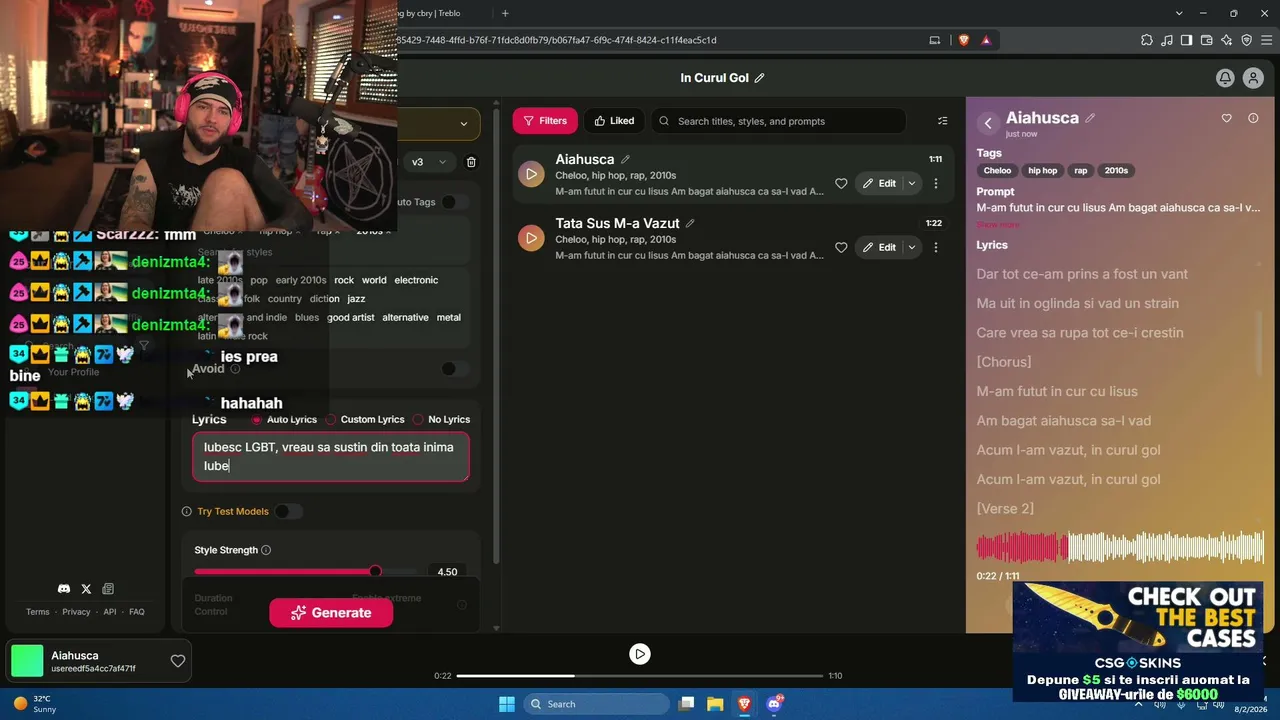Open the FAQ link
Image resolution: width=1280 pixels, height=720 pixels.
pyautogui.click(x=137, y=612)
